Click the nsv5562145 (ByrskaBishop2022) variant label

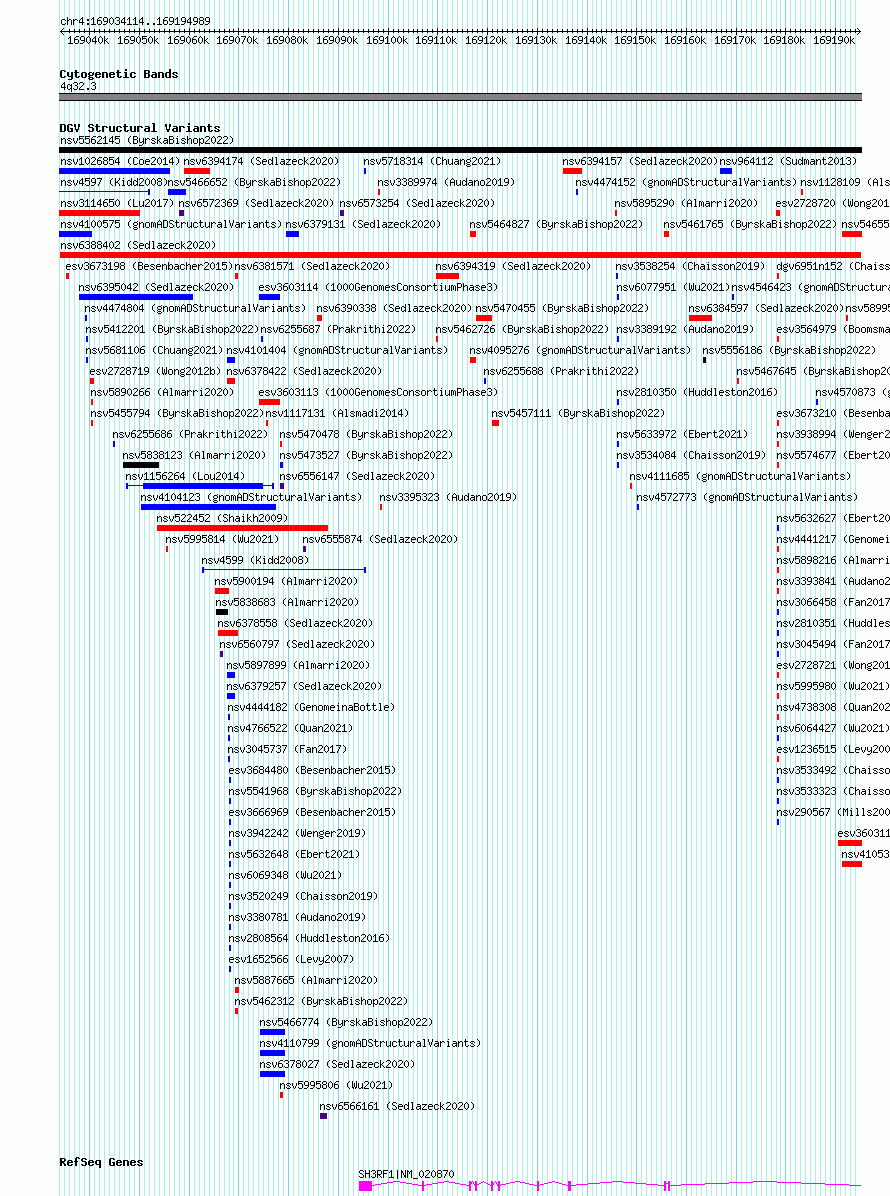coord(147,140)
